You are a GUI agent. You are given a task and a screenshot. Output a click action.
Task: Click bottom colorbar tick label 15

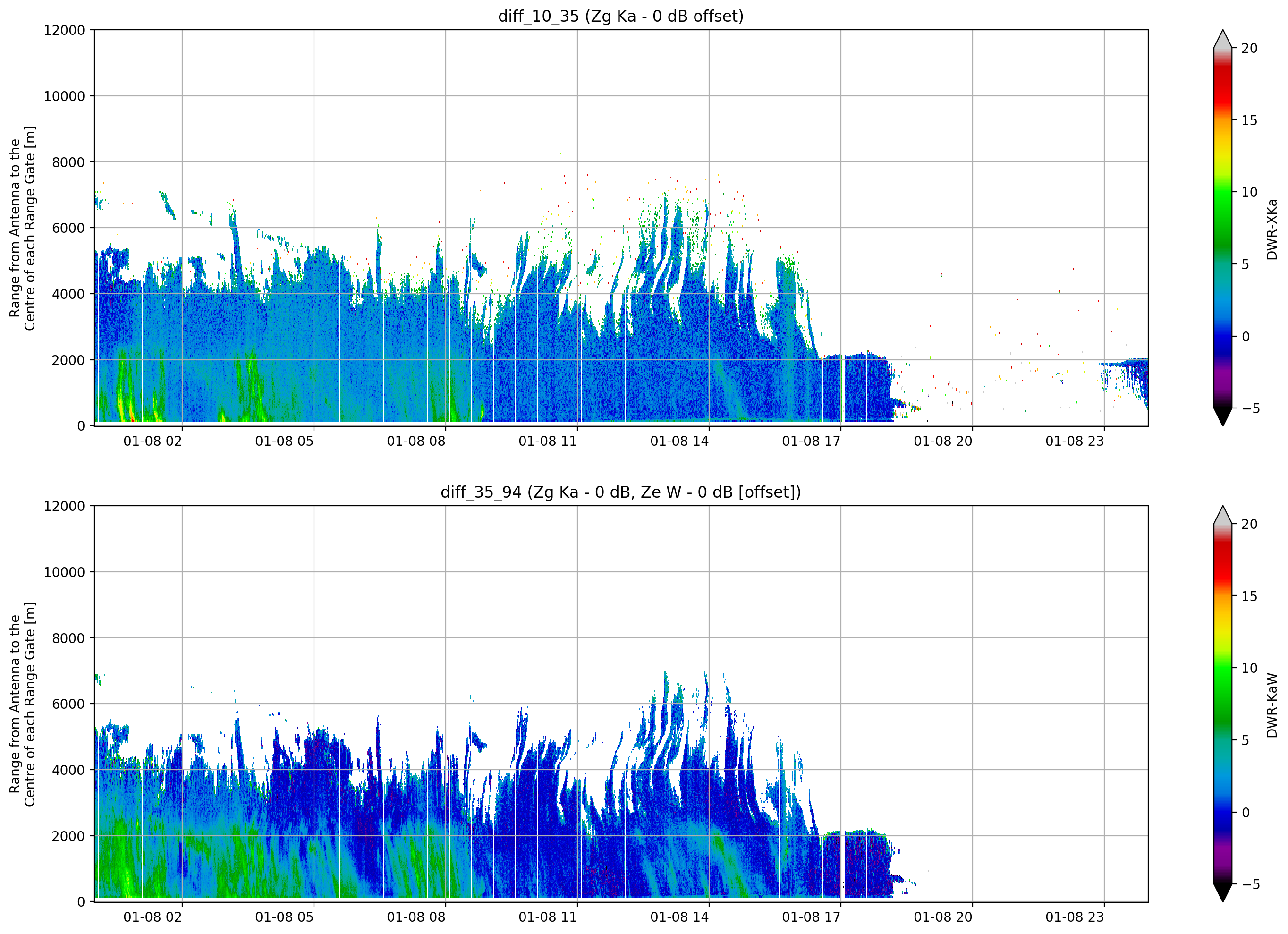tap(1249, 596)
